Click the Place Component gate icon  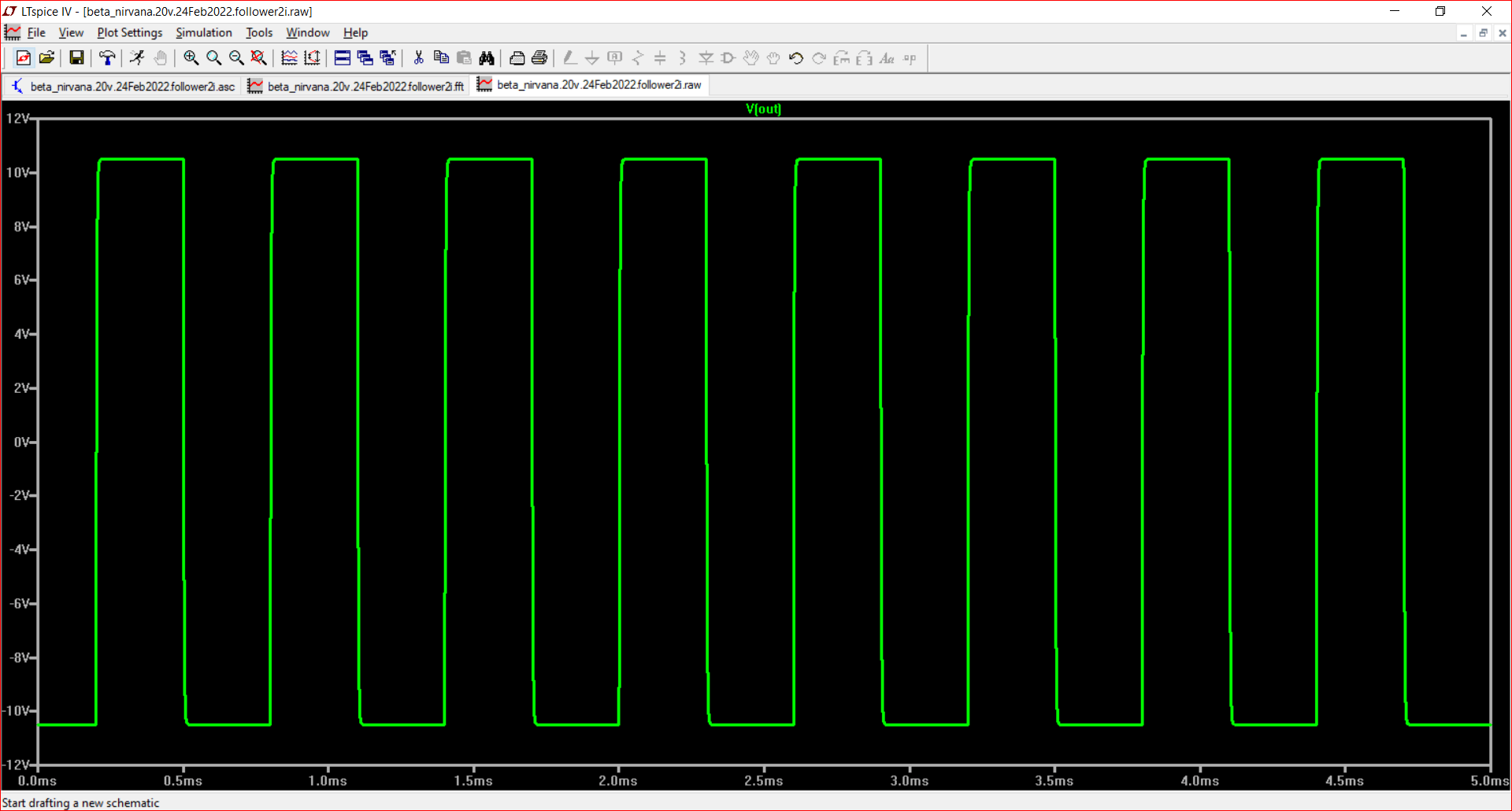[x=728, y=58]
